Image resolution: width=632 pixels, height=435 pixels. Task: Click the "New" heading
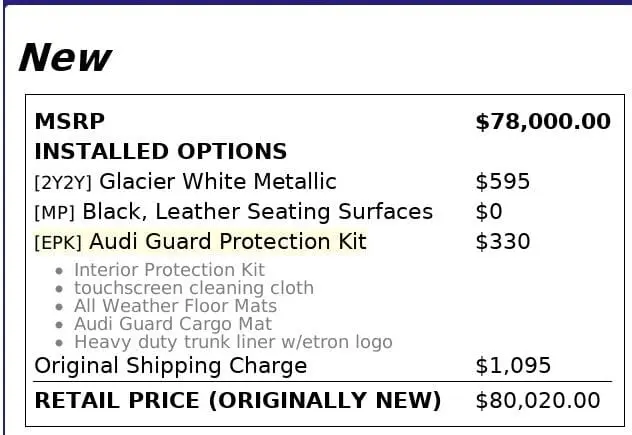[64, 58]
